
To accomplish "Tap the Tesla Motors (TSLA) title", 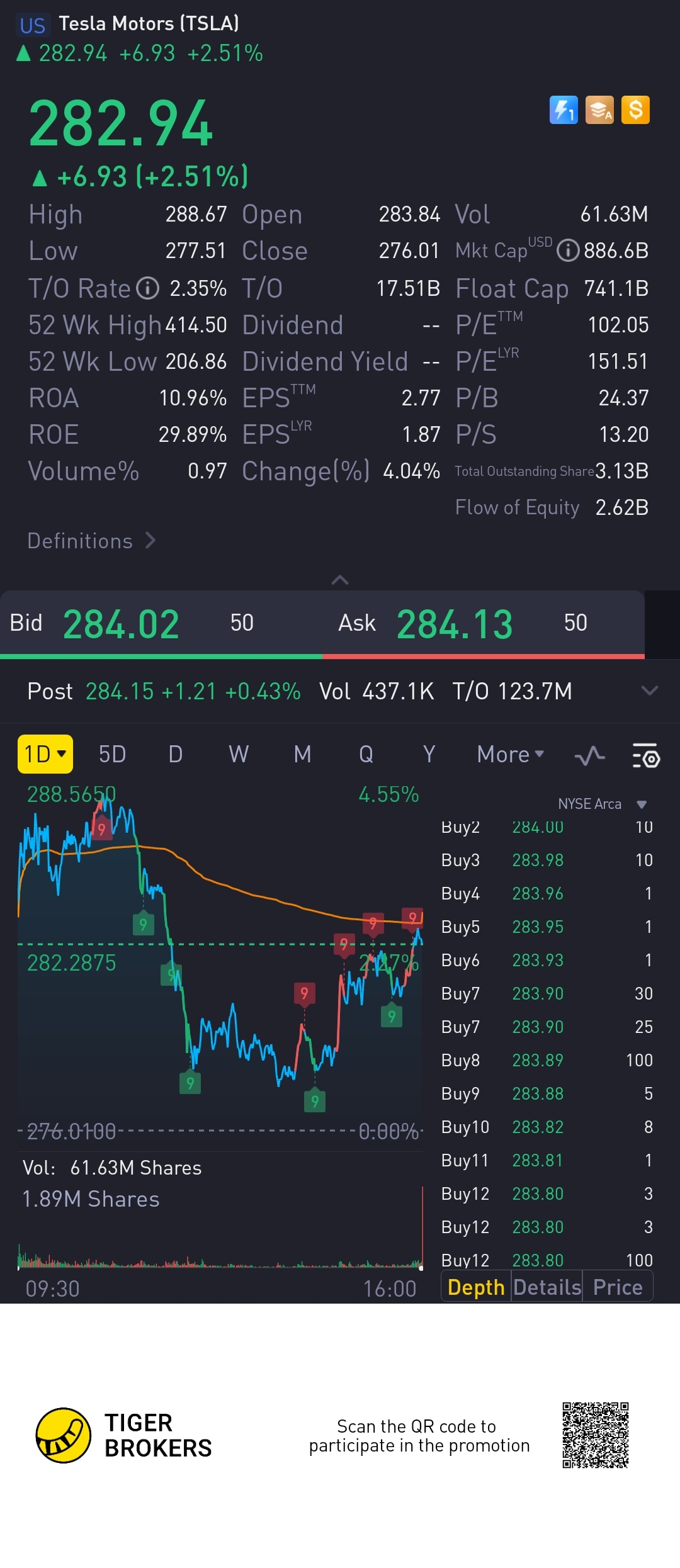I will pos(149,23).
